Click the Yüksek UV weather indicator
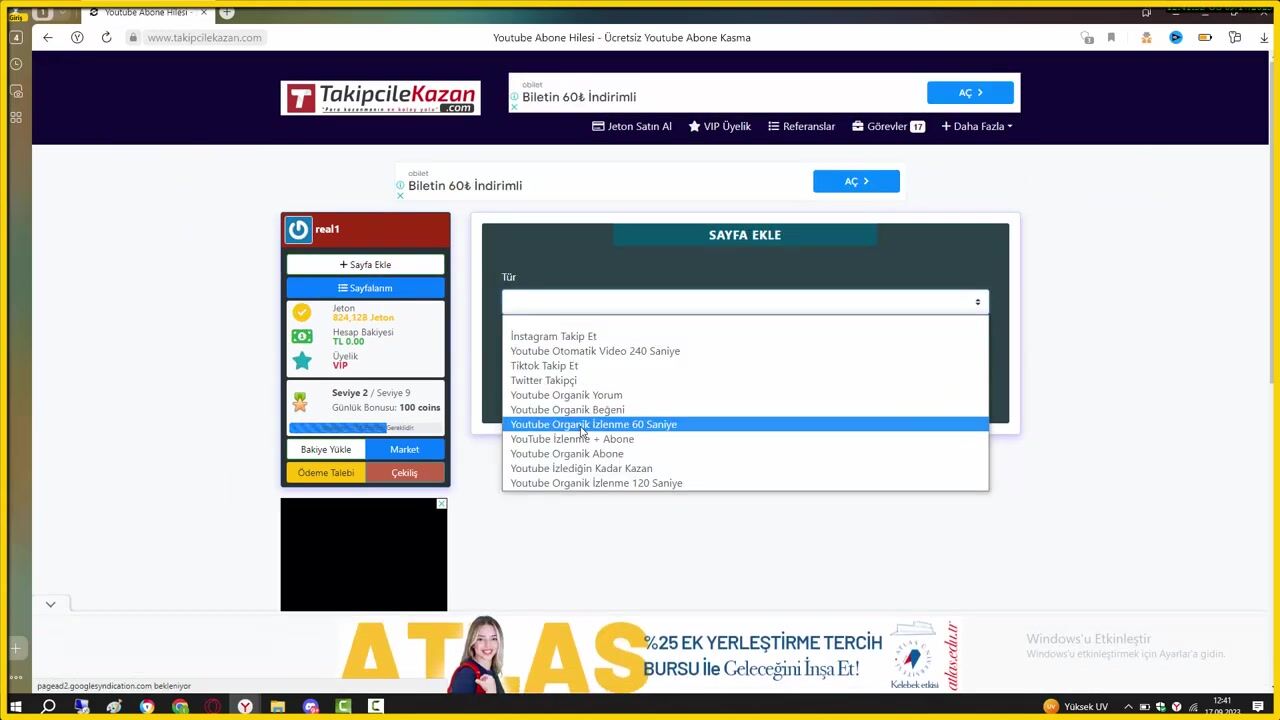1280x720 pixels. coord(1076,706)
